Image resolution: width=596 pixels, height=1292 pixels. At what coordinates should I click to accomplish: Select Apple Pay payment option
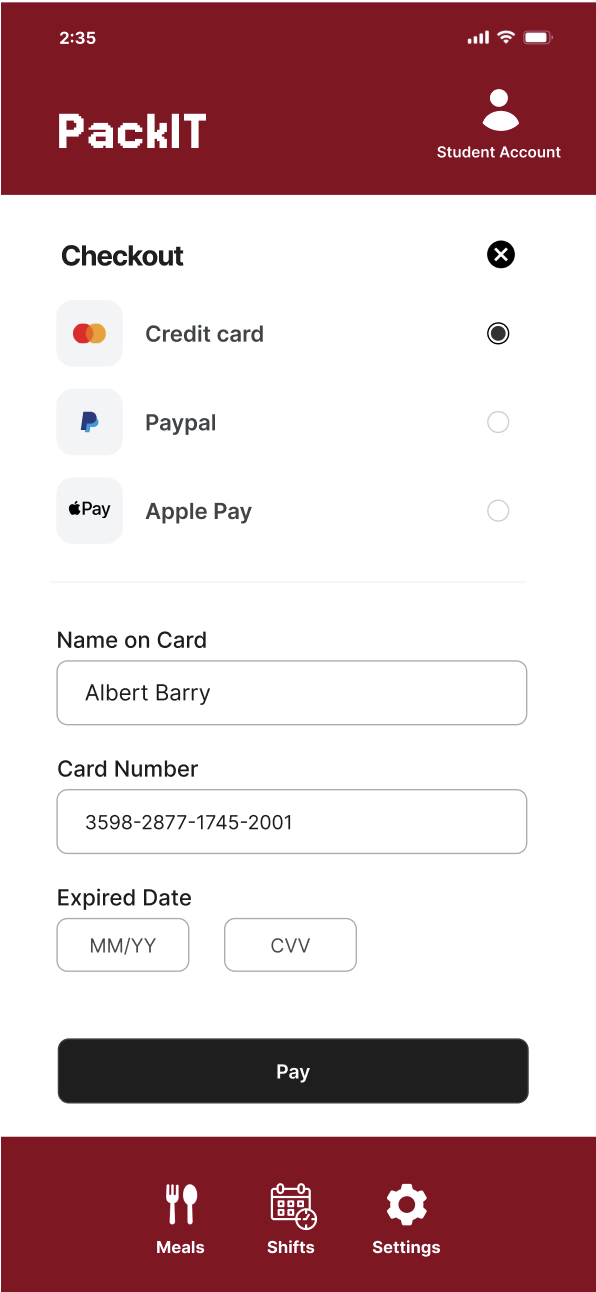(x=498, y=510)
